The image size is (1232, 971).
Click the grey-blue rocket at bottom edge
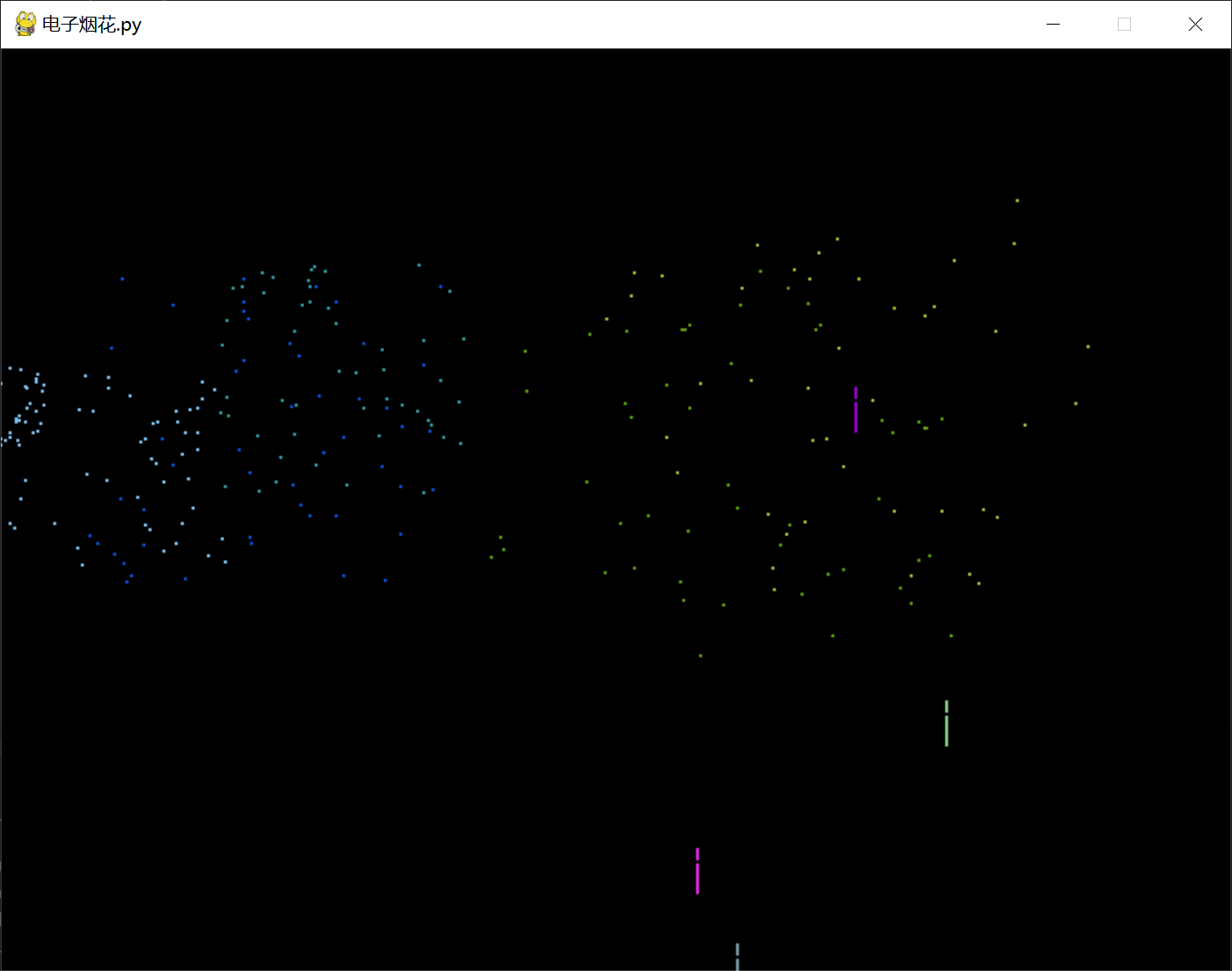(737, 956)
